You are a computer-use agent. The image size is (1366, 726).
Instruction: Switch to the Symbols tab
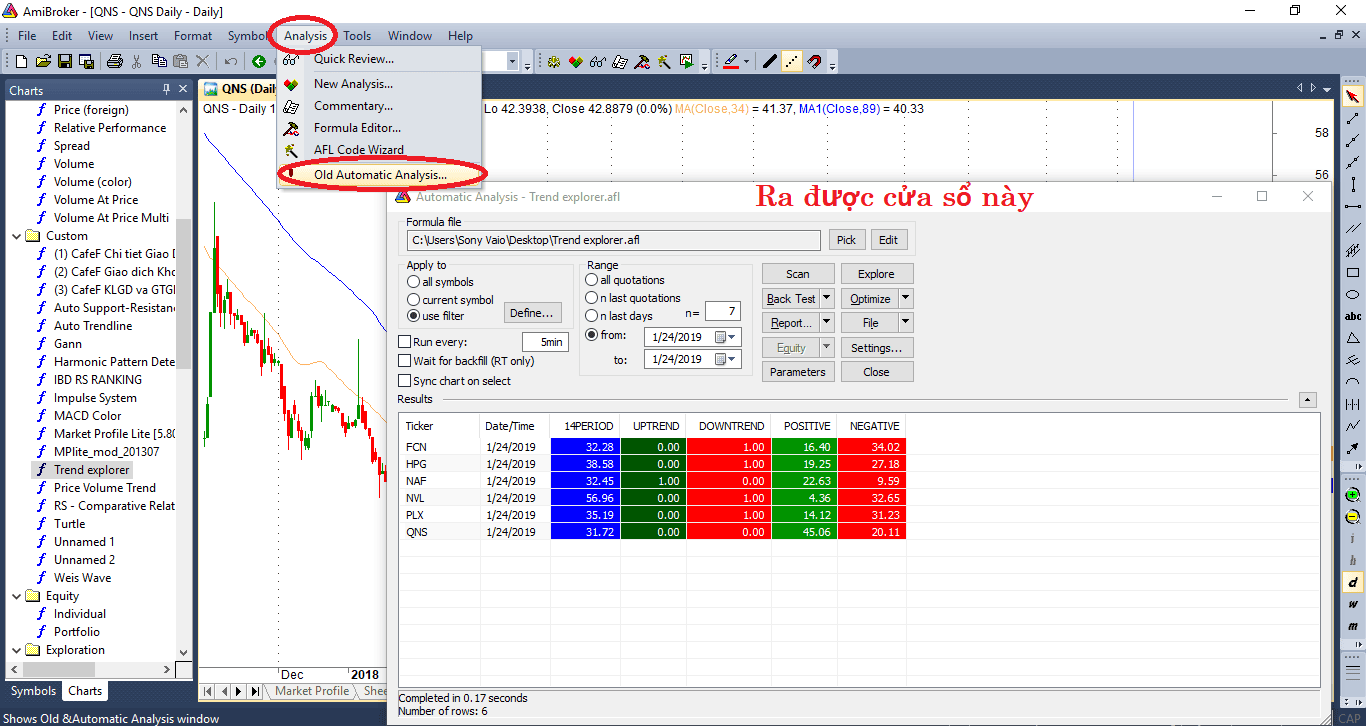point(33,691)
